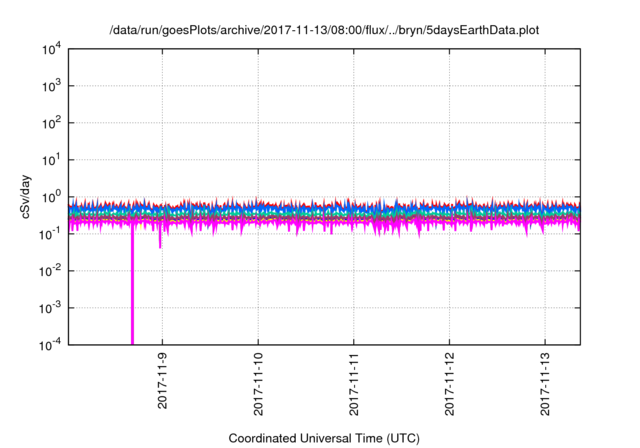Select the 10^1 y-axis label
Viewport: 640px width, 448px height.
(x=51, y=160)
